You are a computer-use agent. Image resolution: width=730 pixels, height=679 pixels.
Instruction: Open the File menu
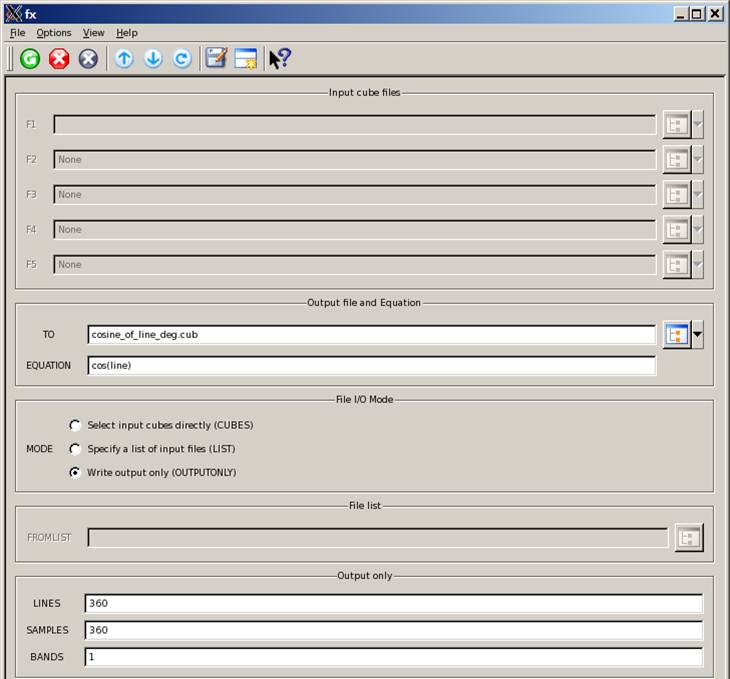click(x=17, y=33)
